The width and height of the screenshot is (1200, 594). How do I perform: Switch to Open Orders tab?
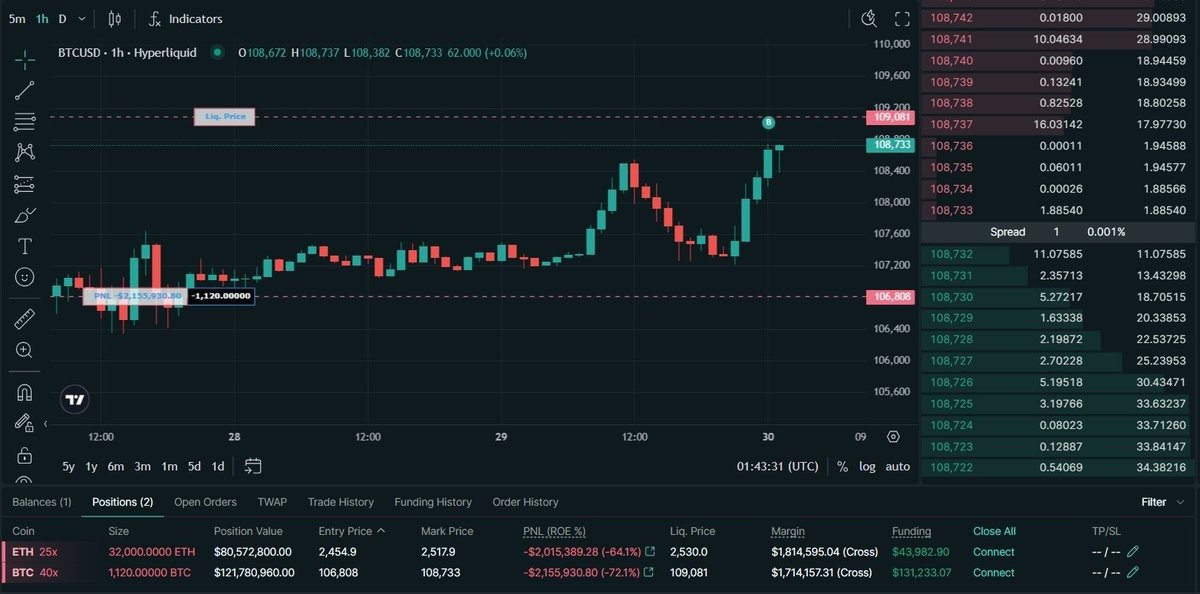click(x=205, y=502)
